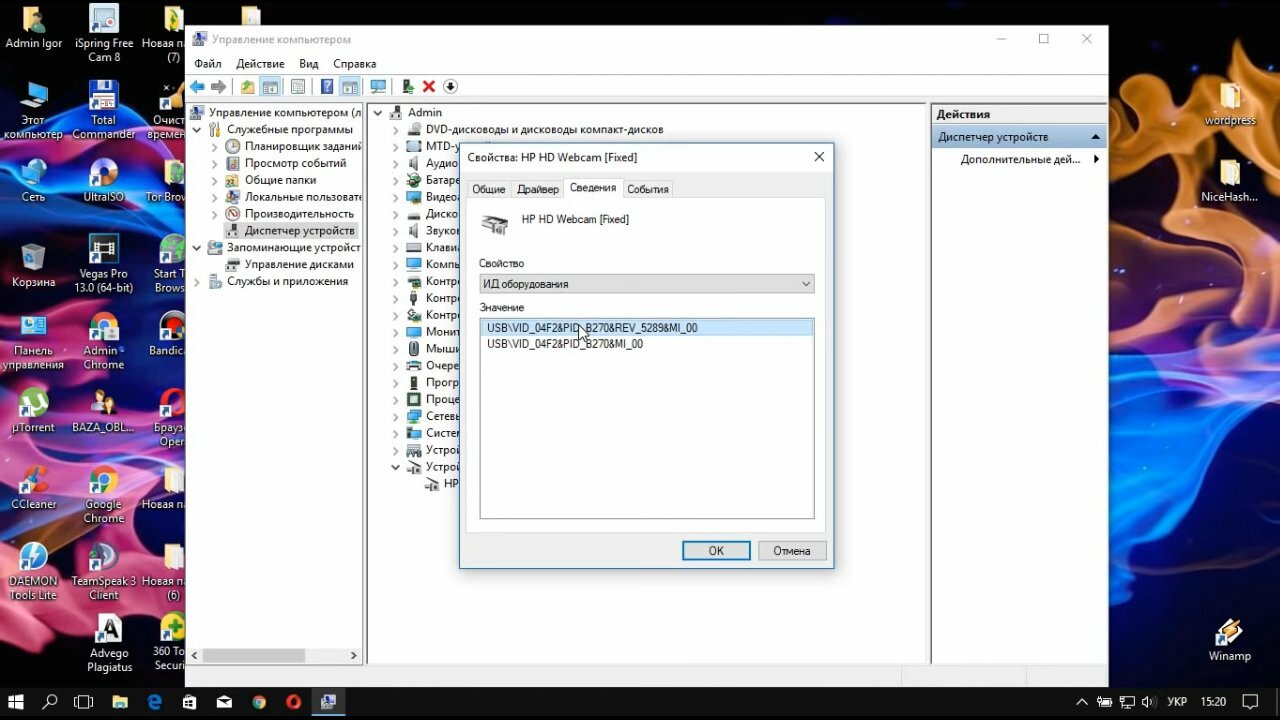Click the Scan for hardware changes monitor icon
Viewport: 1280px width, 720px height.
378,87
